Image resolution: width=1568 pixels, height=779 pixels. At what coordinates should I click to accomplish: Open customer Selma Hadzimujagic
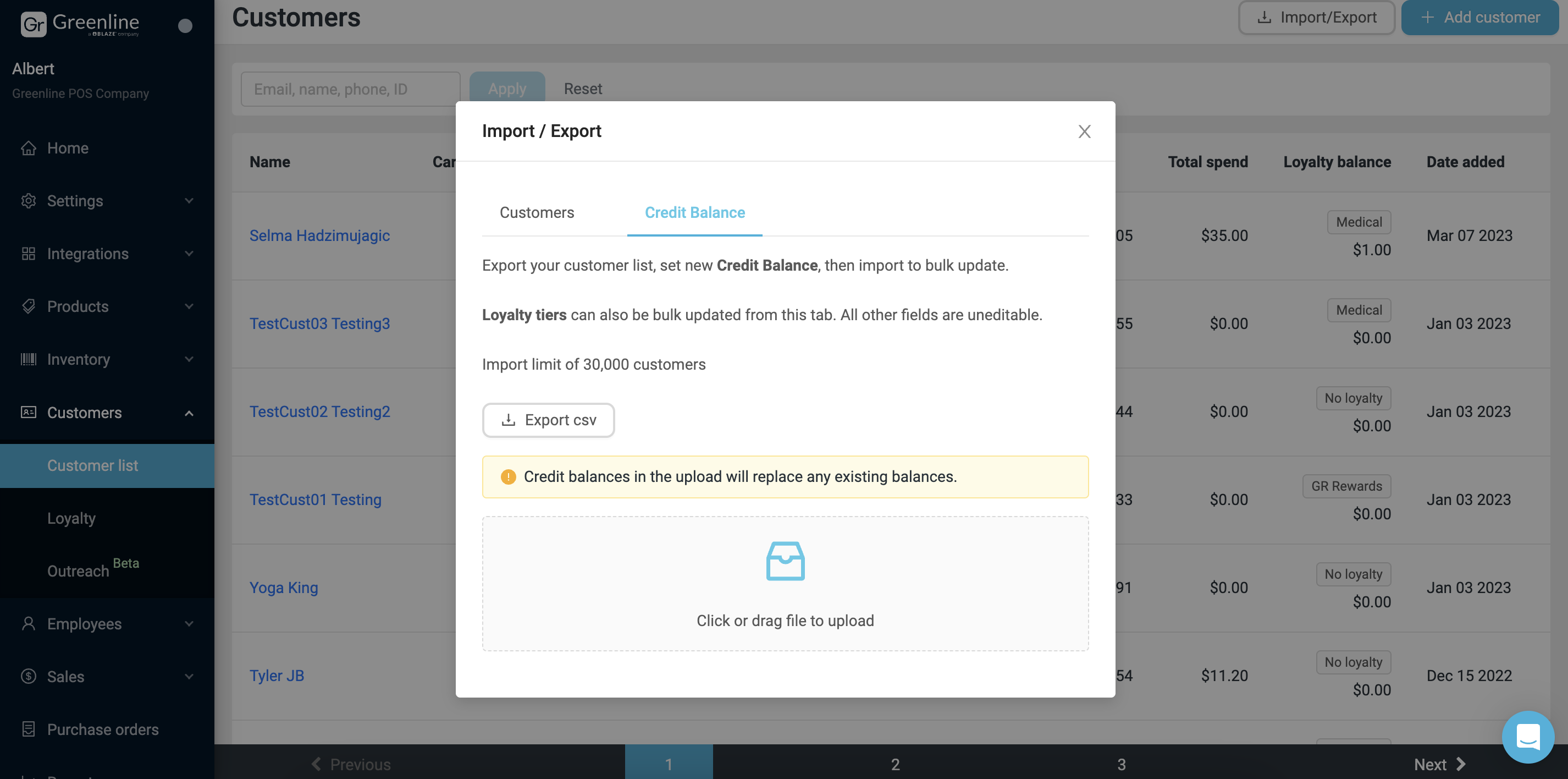tap(319, 235)
